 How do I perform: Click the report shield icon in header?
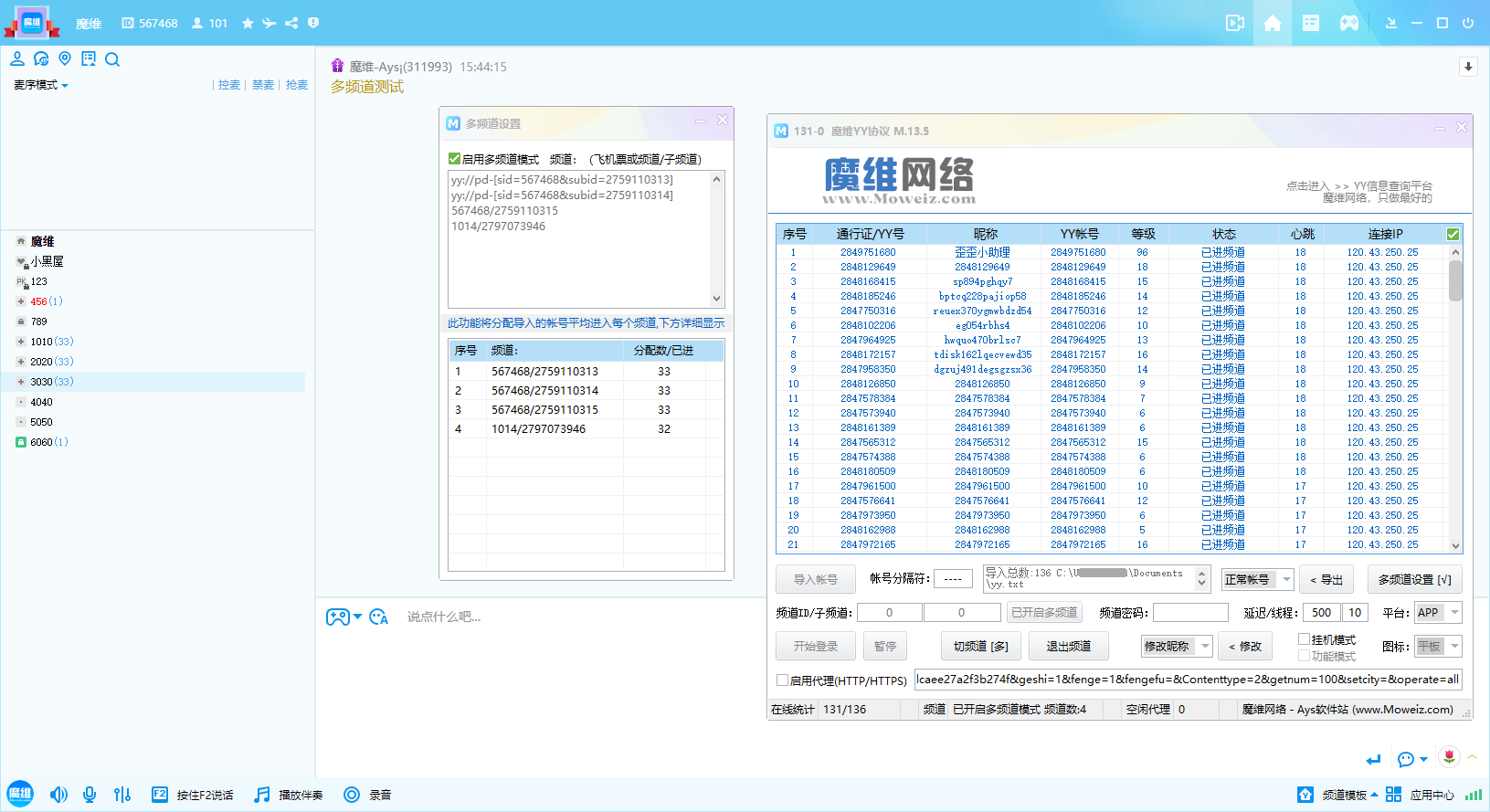coord(313,23)
